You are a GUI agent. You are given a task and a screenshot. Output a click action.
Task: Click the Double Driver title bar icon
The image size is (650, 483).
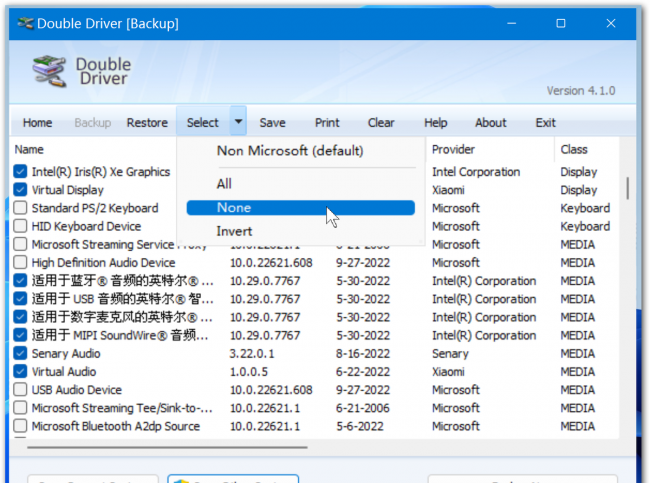(25, 23)
